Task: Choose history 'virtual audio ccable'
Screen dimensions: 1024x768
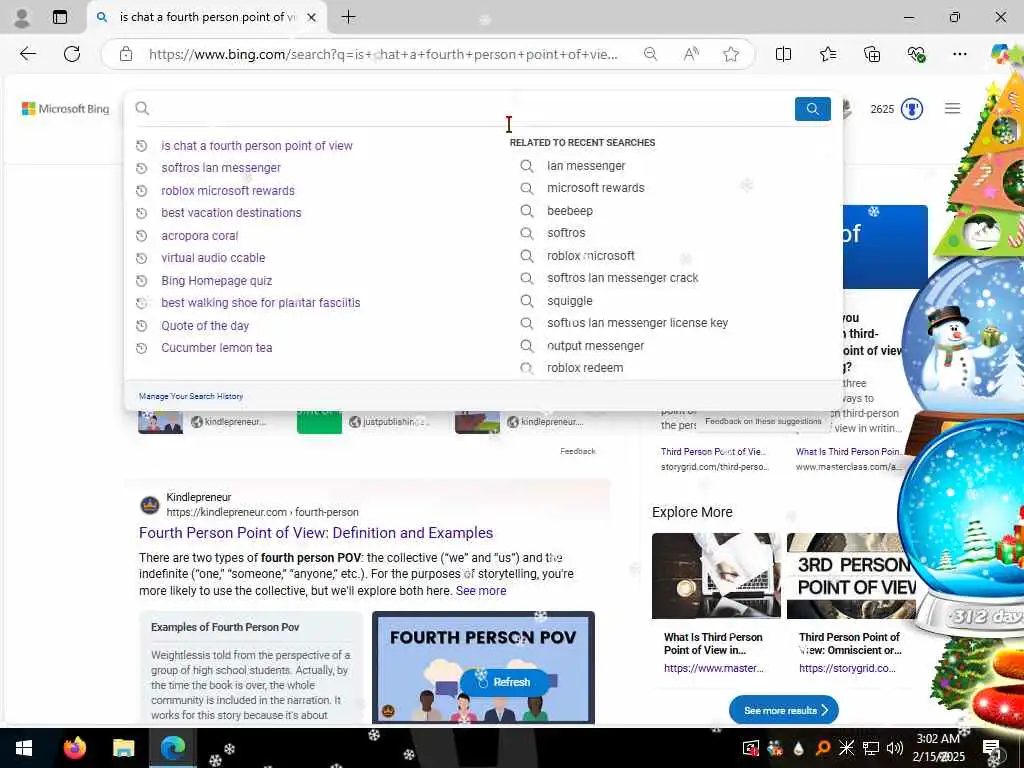Action: (213, 258)
